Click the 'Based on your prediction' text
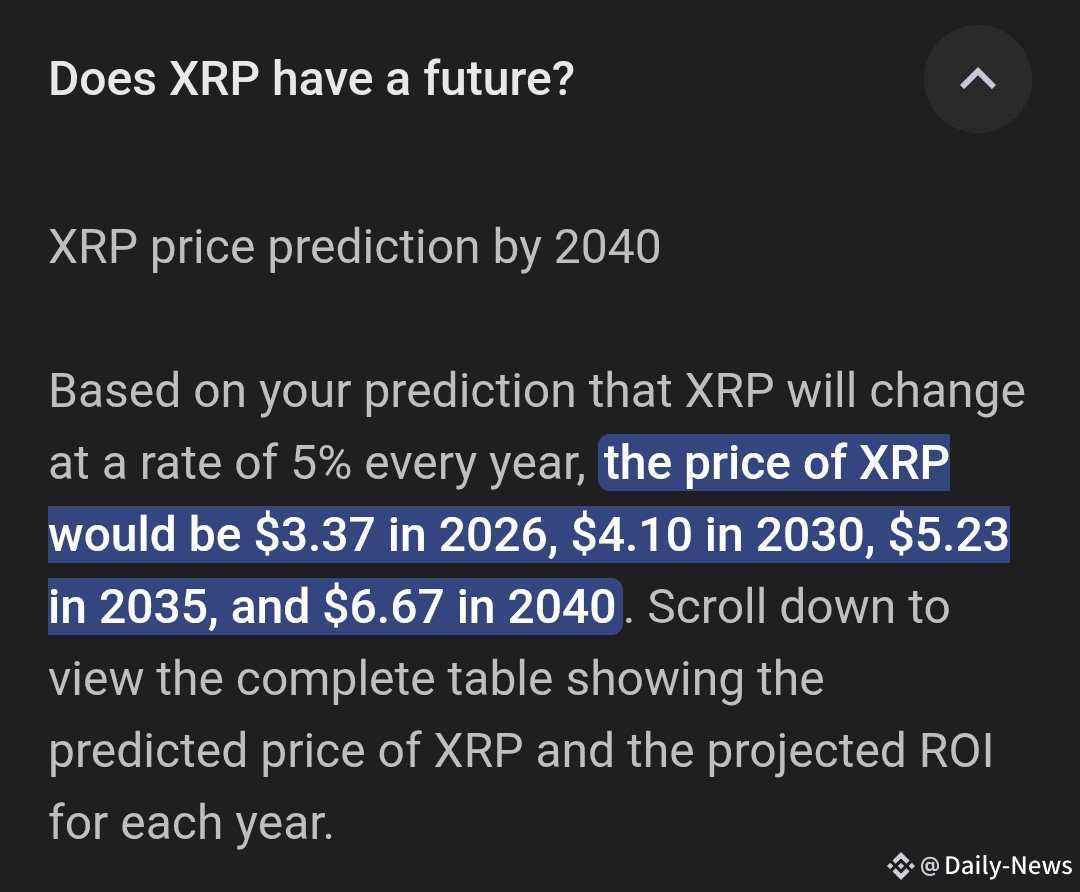Screen dimensions: 1080x892 pos(312,392)
